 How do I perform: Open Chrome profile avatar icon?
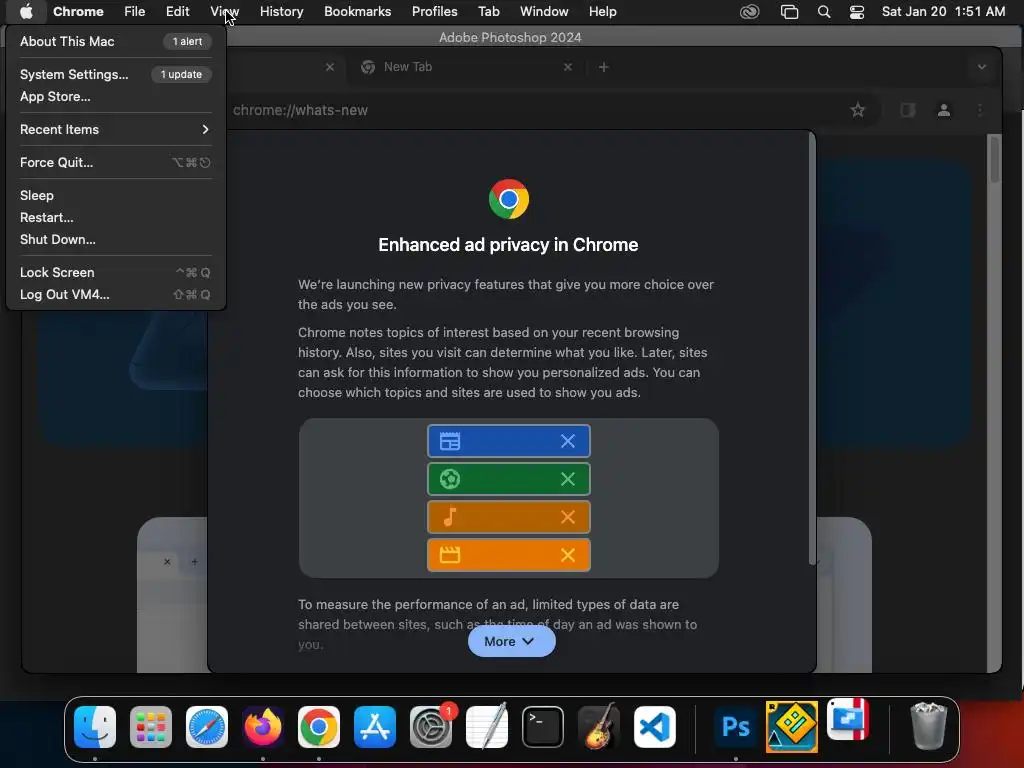(944, 110)
